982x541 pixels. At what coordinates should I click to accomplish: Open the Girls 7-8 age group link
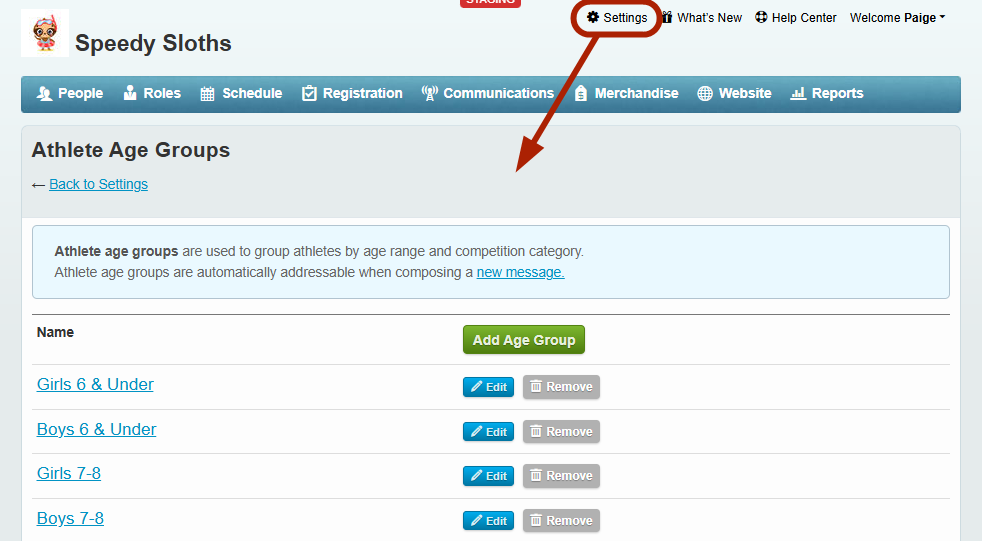(x=69, y=473)
